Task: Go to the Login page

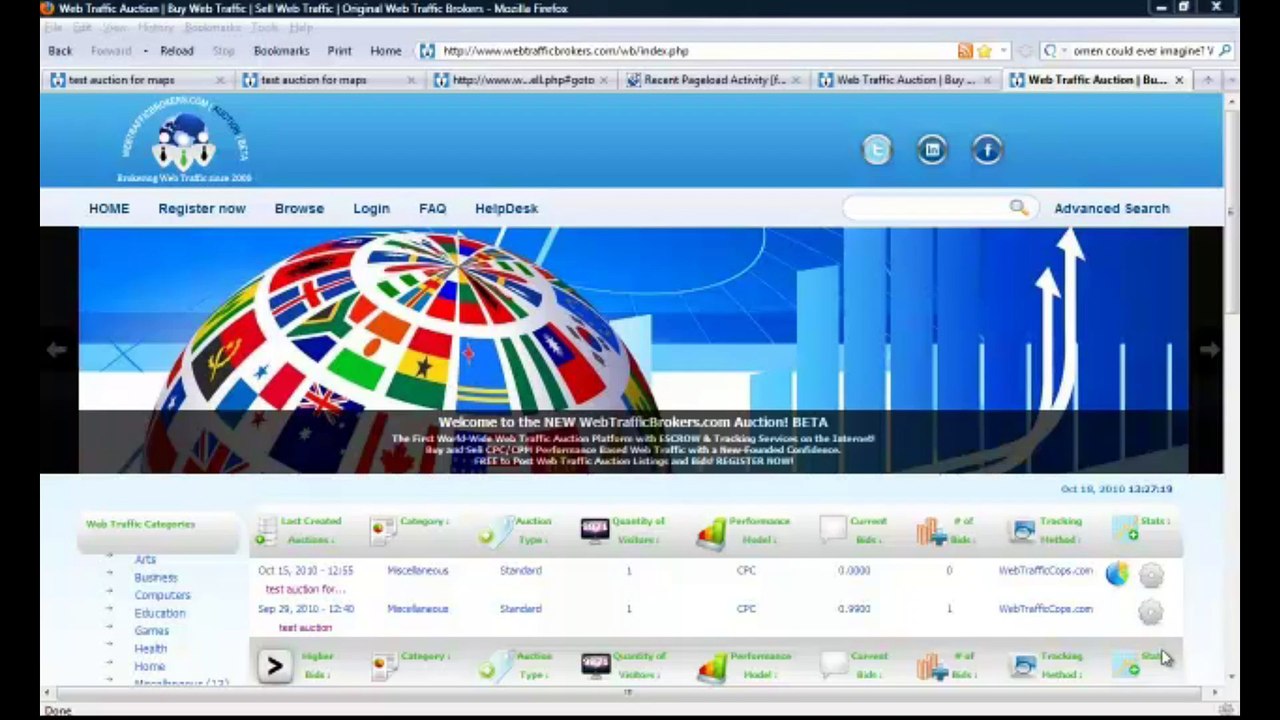Action: click(371, 208)
